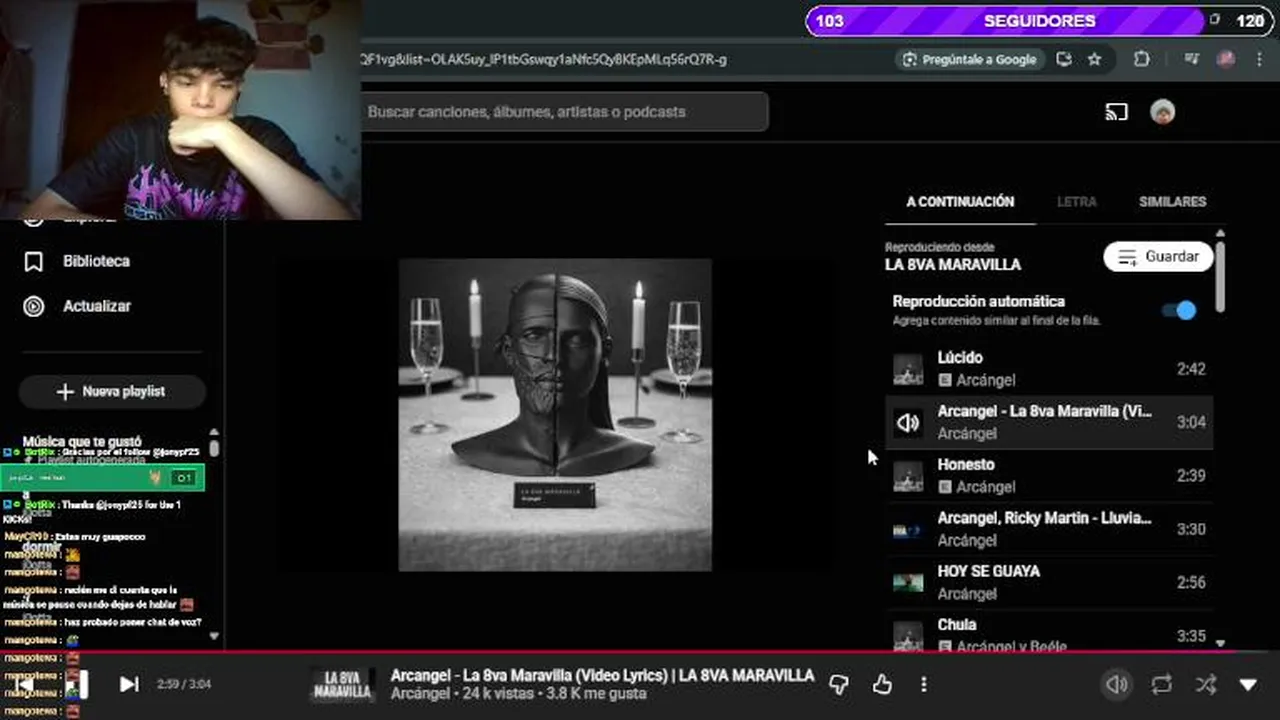Switch to the A CONTINUACIÓN tab

[960, 201]
